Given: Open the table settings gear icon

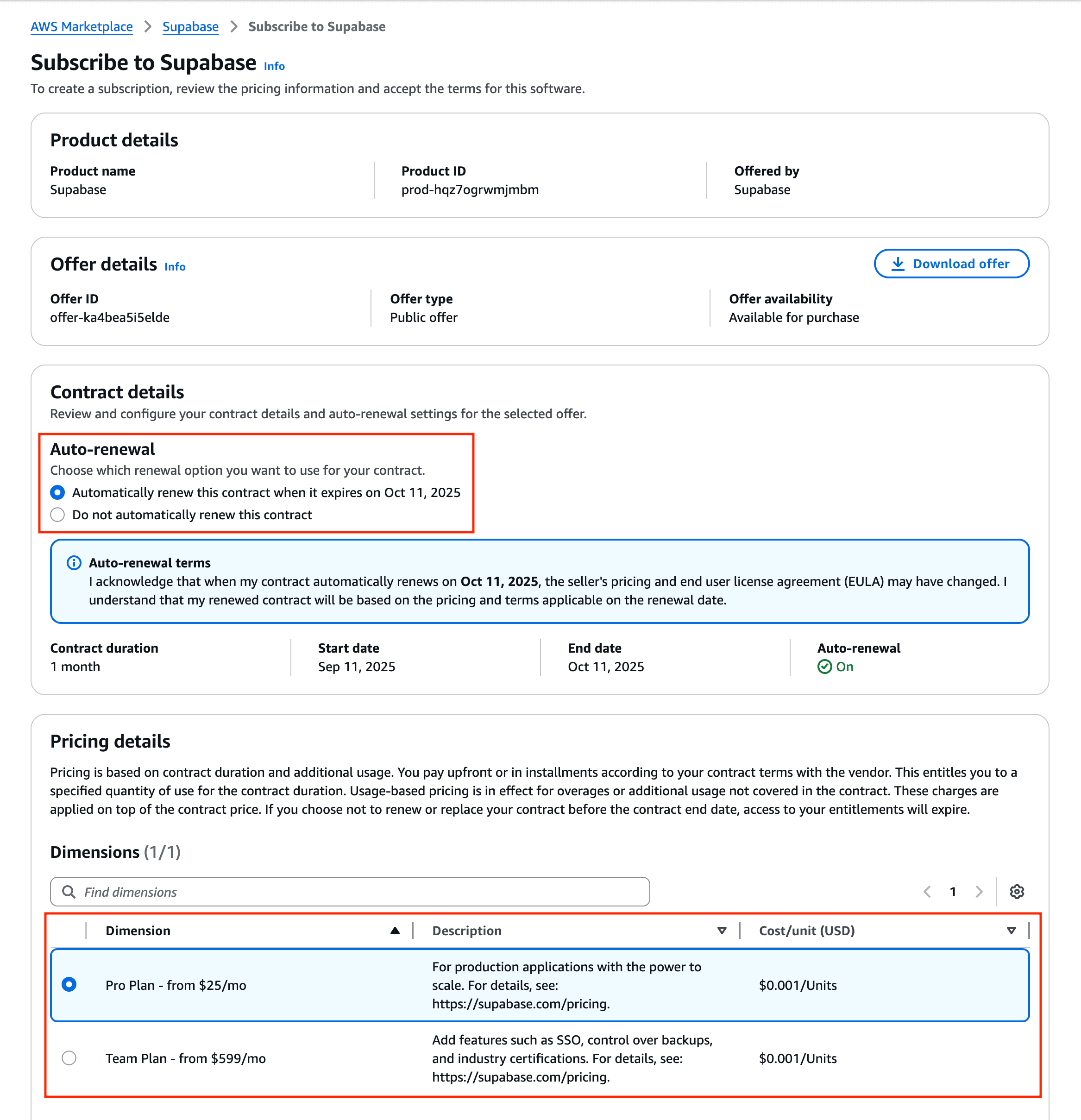Looking at the screenshot, I should pos(1017,892).
